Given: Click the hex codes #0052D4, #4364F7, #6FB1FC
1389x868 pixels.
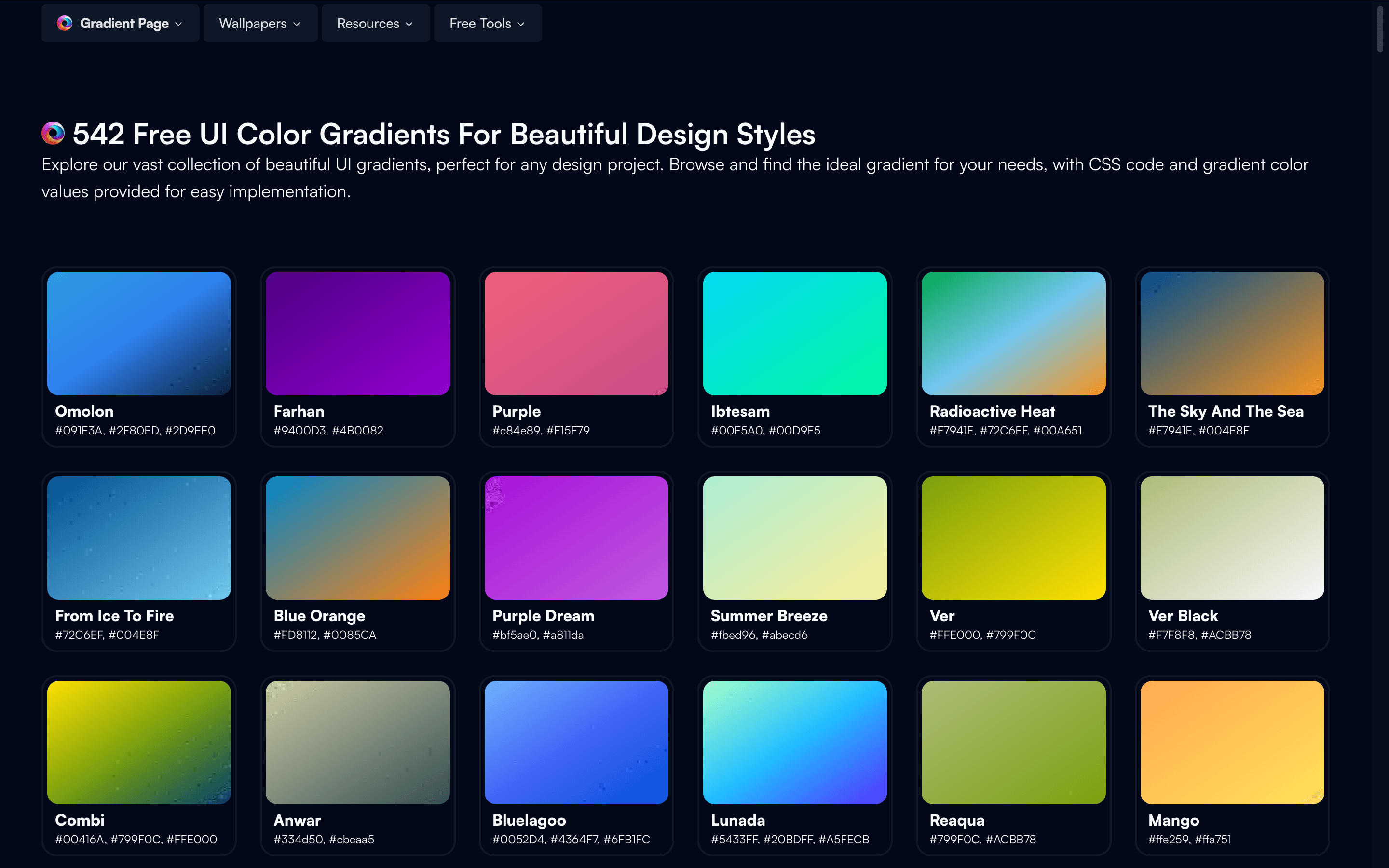Looking at the screenshot, I should click(x=571, y=839).
